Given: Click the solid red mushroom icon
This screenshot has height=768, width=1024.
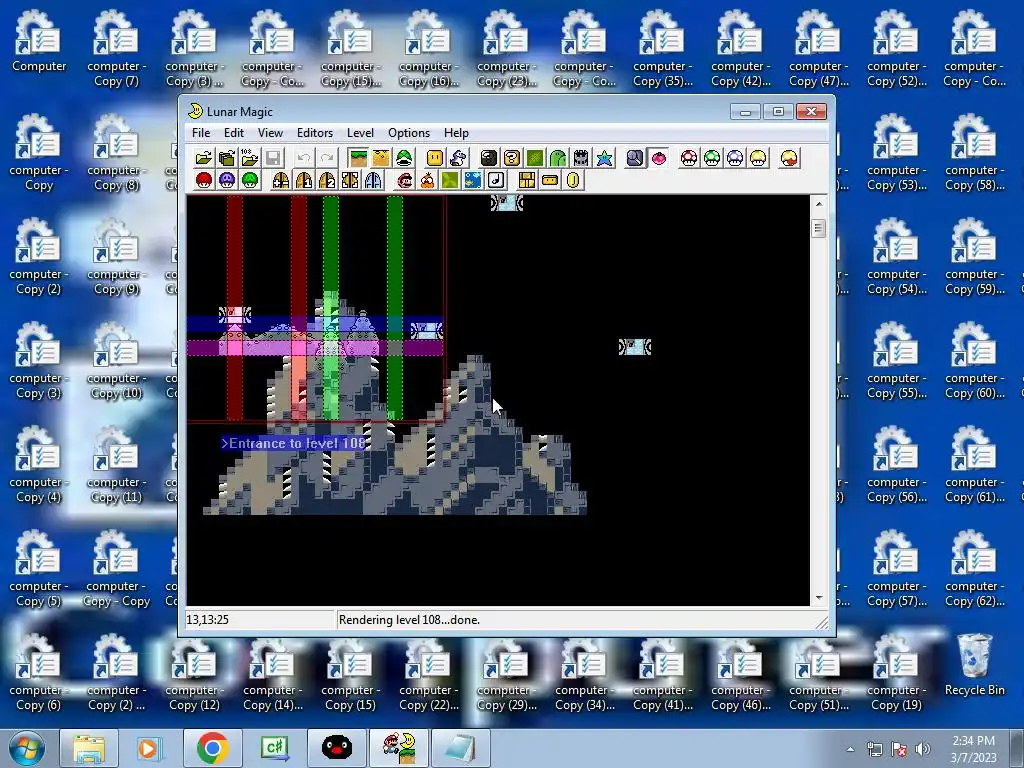Looking at the screenshot, I should [x=204, y=180].
